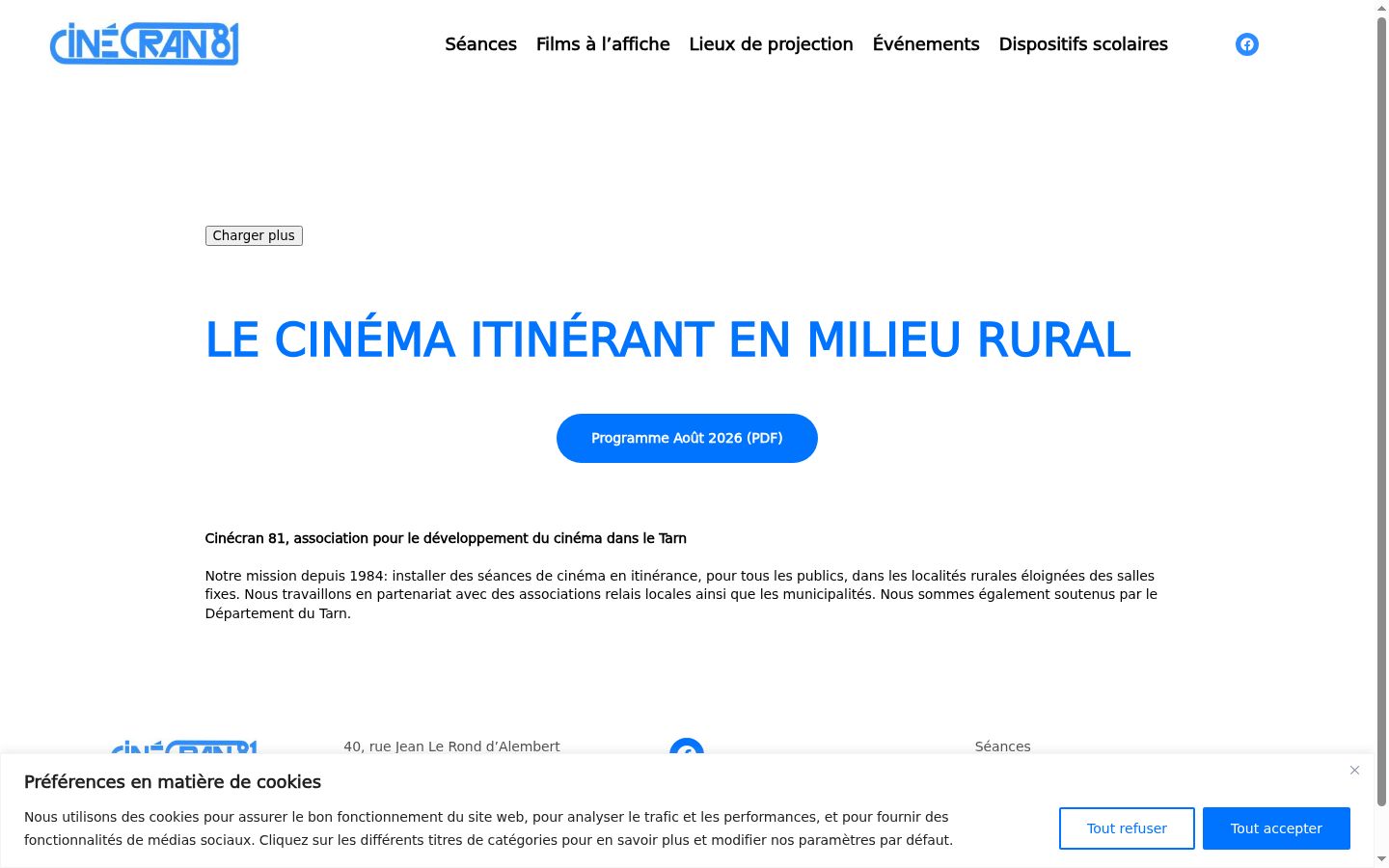Screen dimensions: 1389x868
Task: Click the Préférences en matière de cookies title
Action: 173,782
